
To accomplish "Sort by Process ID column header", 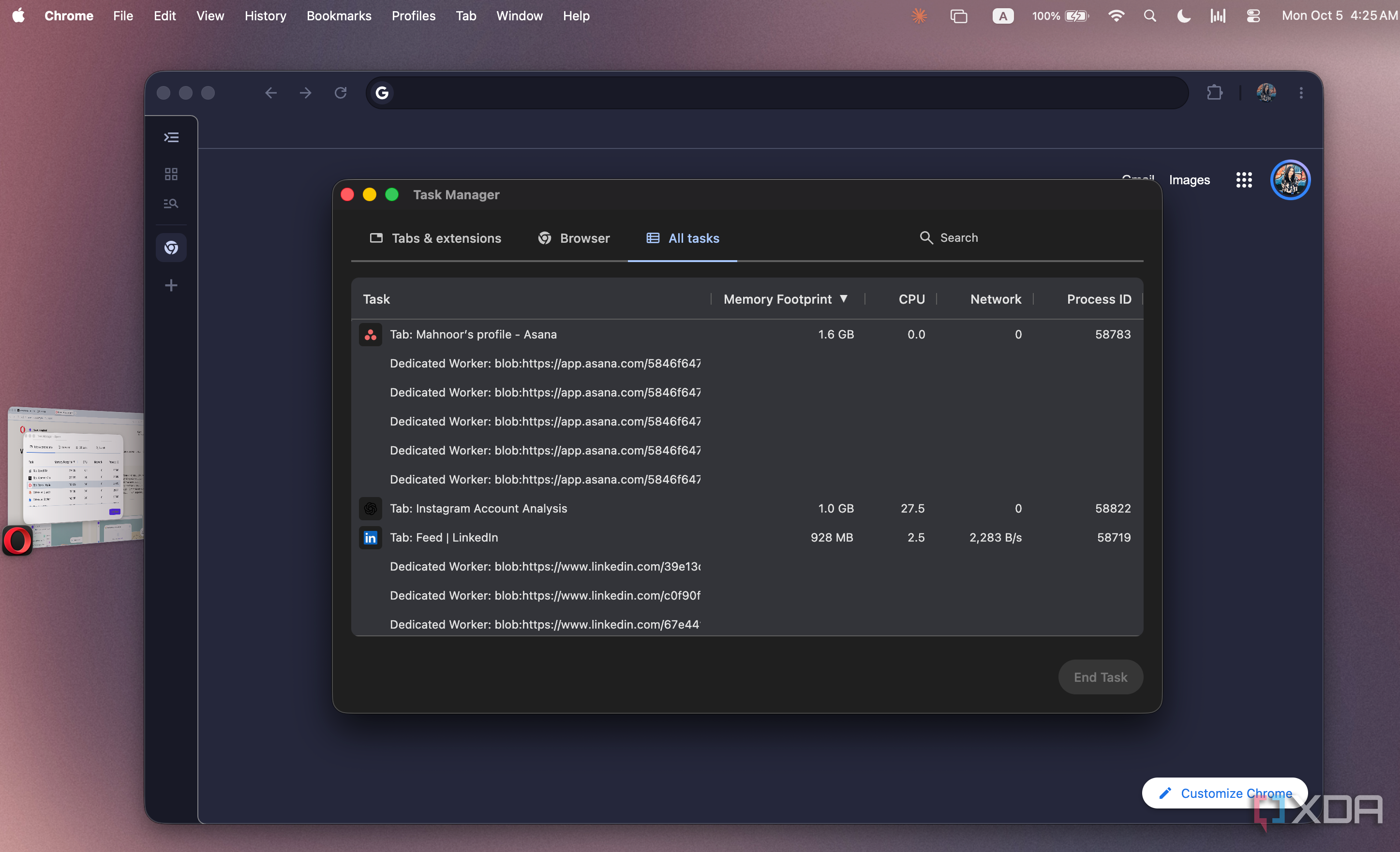I will click(1099, 299).
